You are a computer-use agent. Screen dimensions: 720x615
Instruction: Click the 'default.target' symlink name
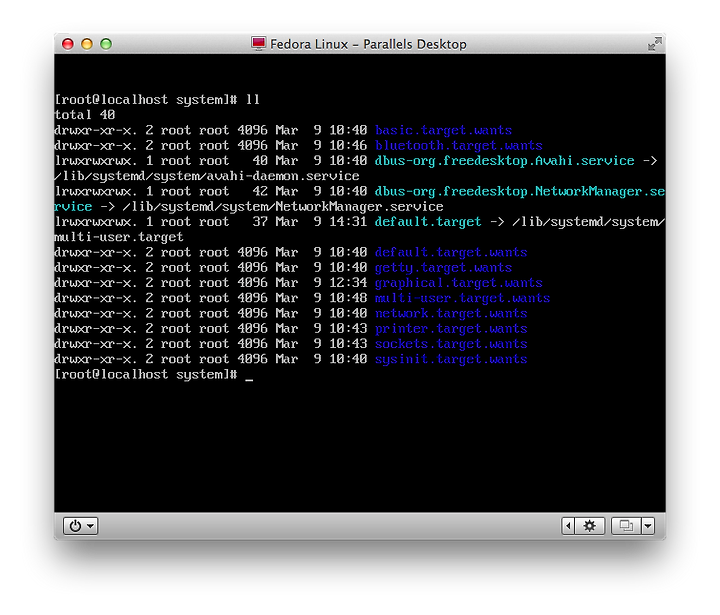click(428, 222)
